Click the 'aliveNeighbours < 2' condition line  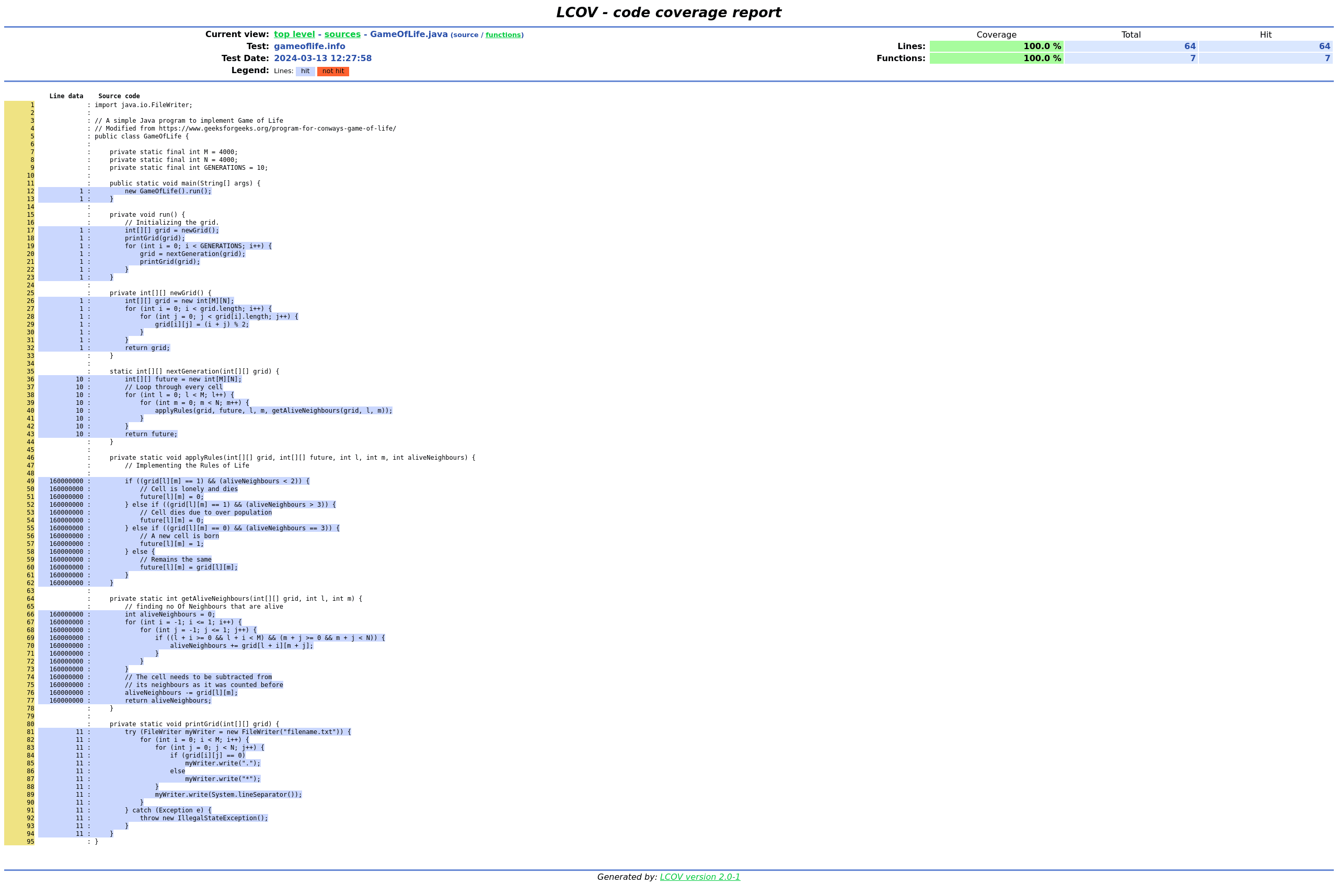(216, 481)
